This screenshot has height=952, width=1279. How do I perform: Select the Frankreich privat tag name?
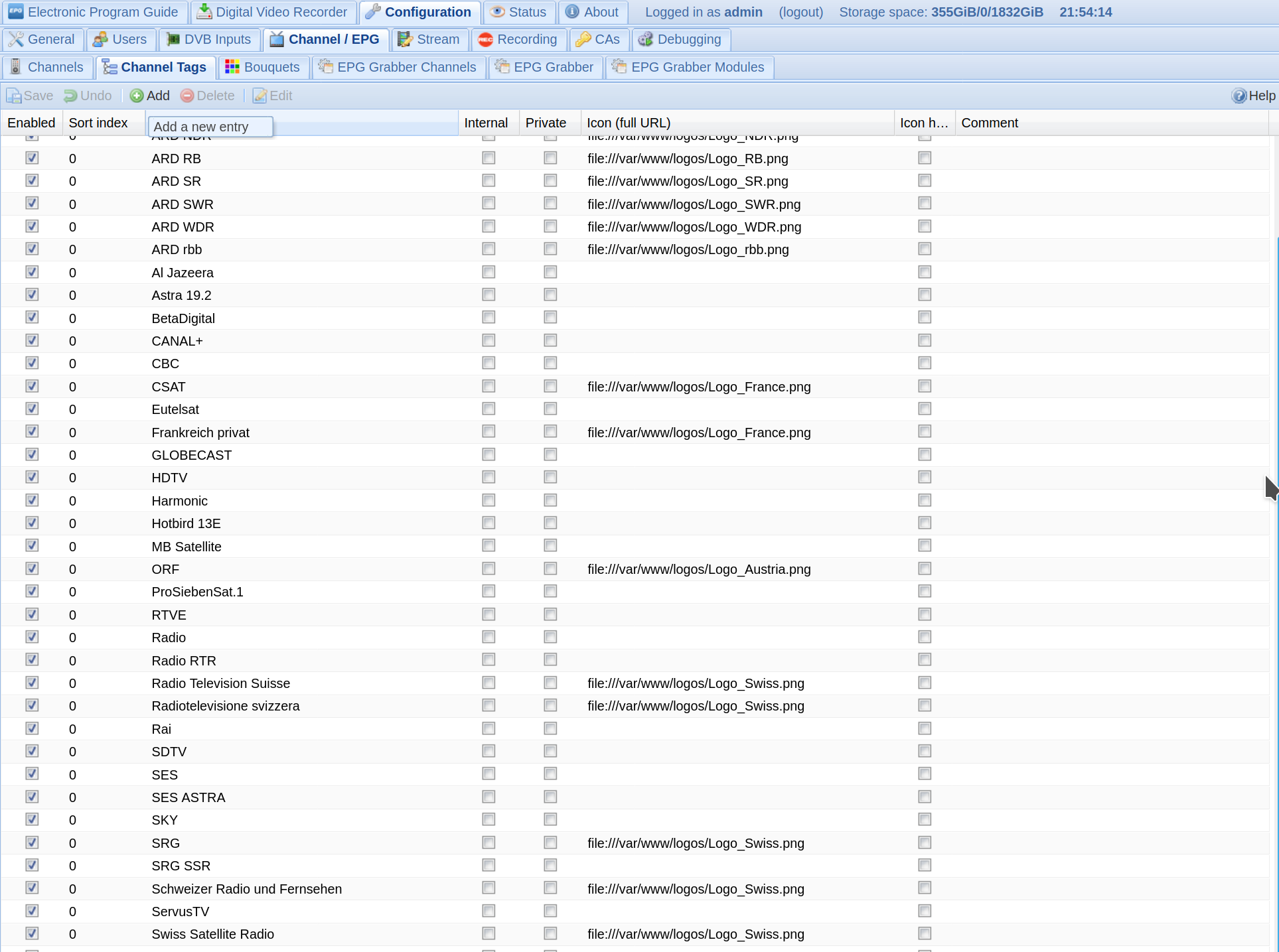coord(200,433)
